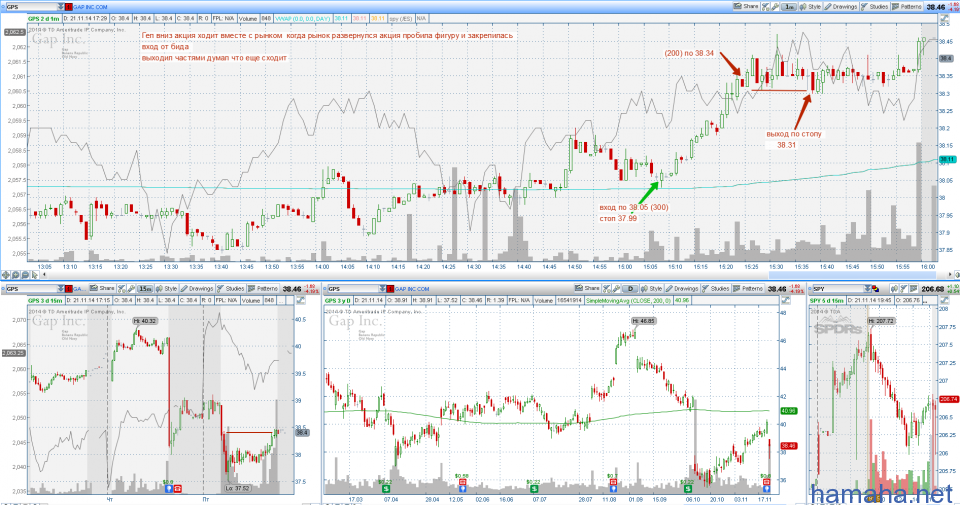This screenshot has width=960, height=505.
Task: Click scroll-right arrow of top chart scrollbar
Action: click(x=950, y=275)
